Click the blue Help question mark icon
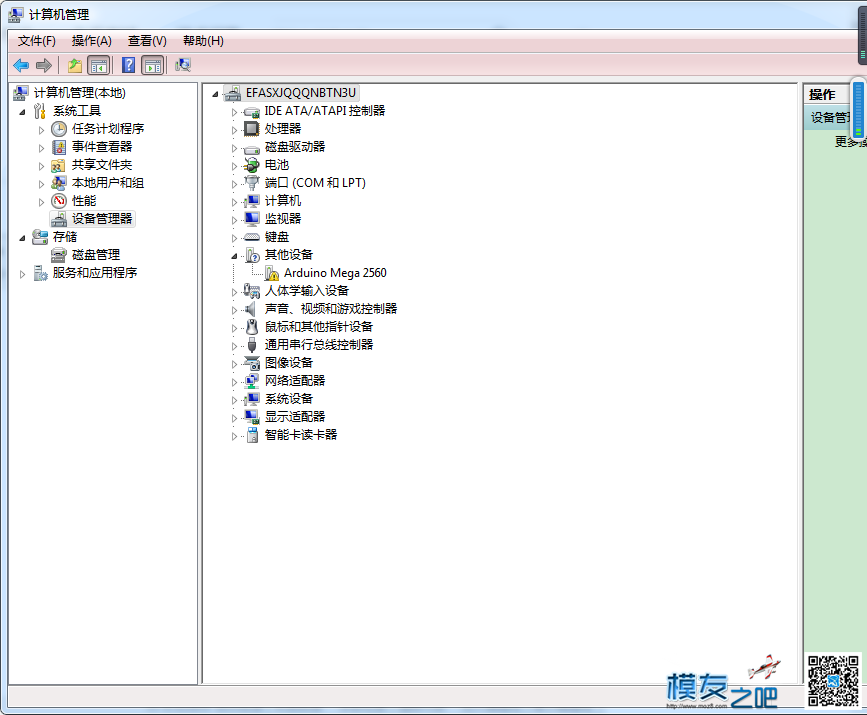 pyautogui.click(x=128, y=65)
